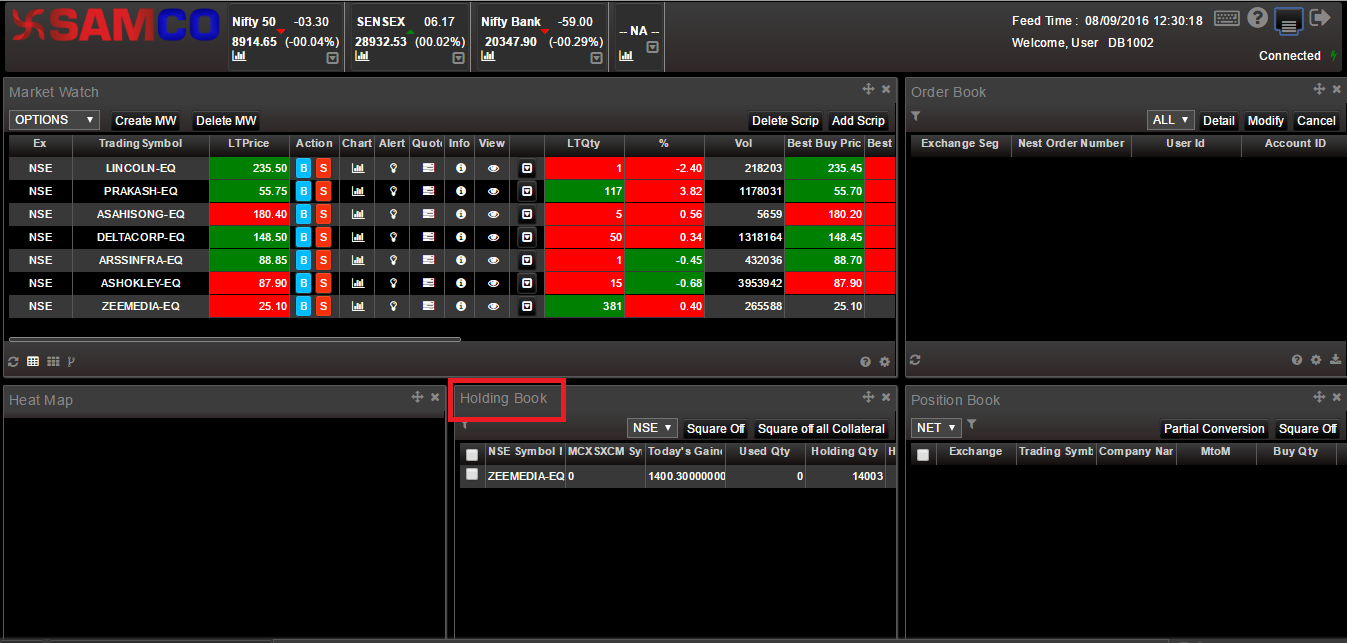Download the Order Book data
This screenshot has width=1347, height=643.
click(x=1336, y=360)
